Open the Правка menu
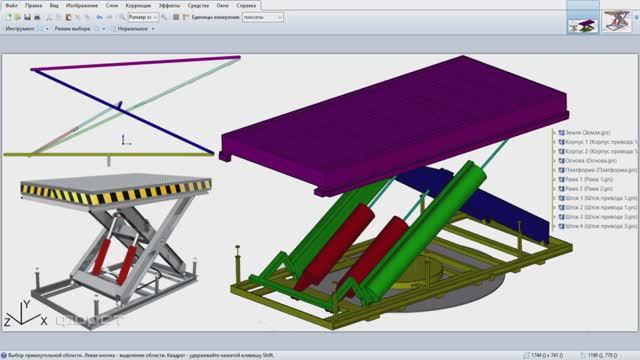 pyautogui.click(x=33, y=6)
